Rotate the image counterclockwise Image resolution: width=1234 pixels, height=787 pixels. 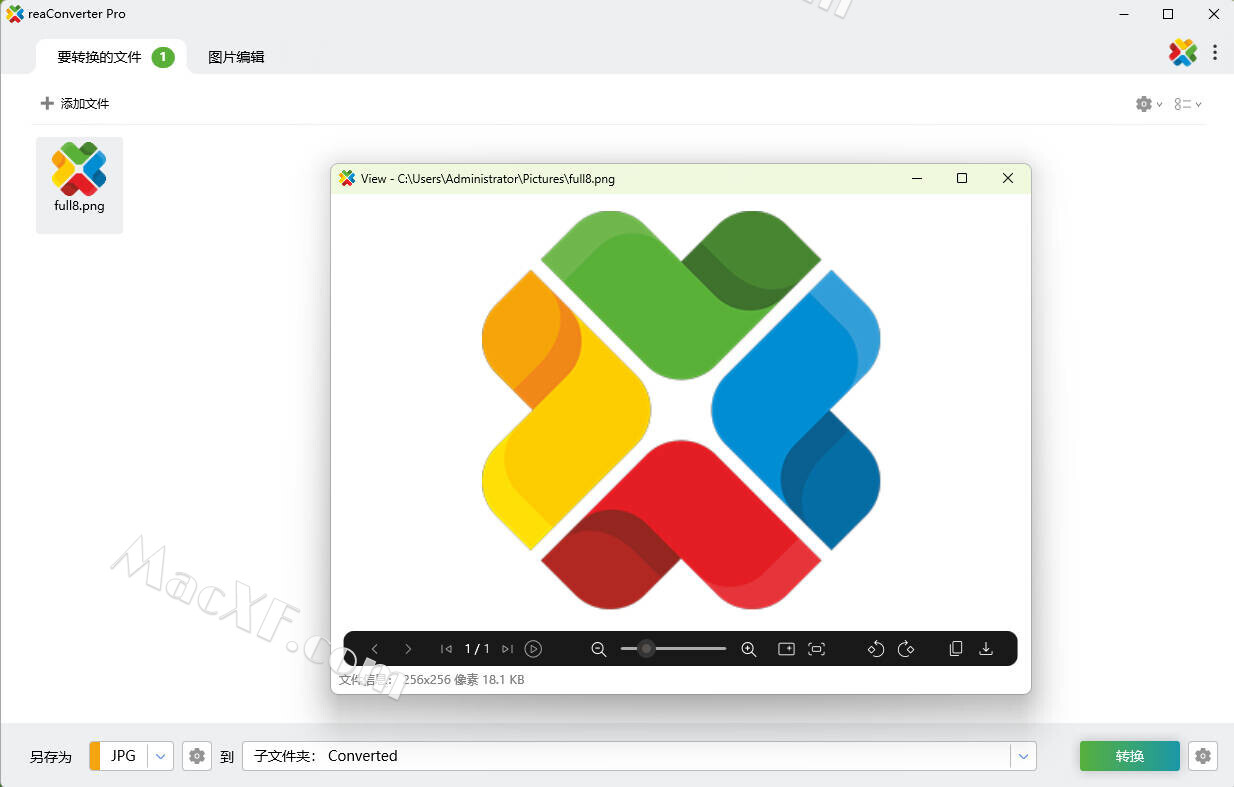tap(876, 649)
